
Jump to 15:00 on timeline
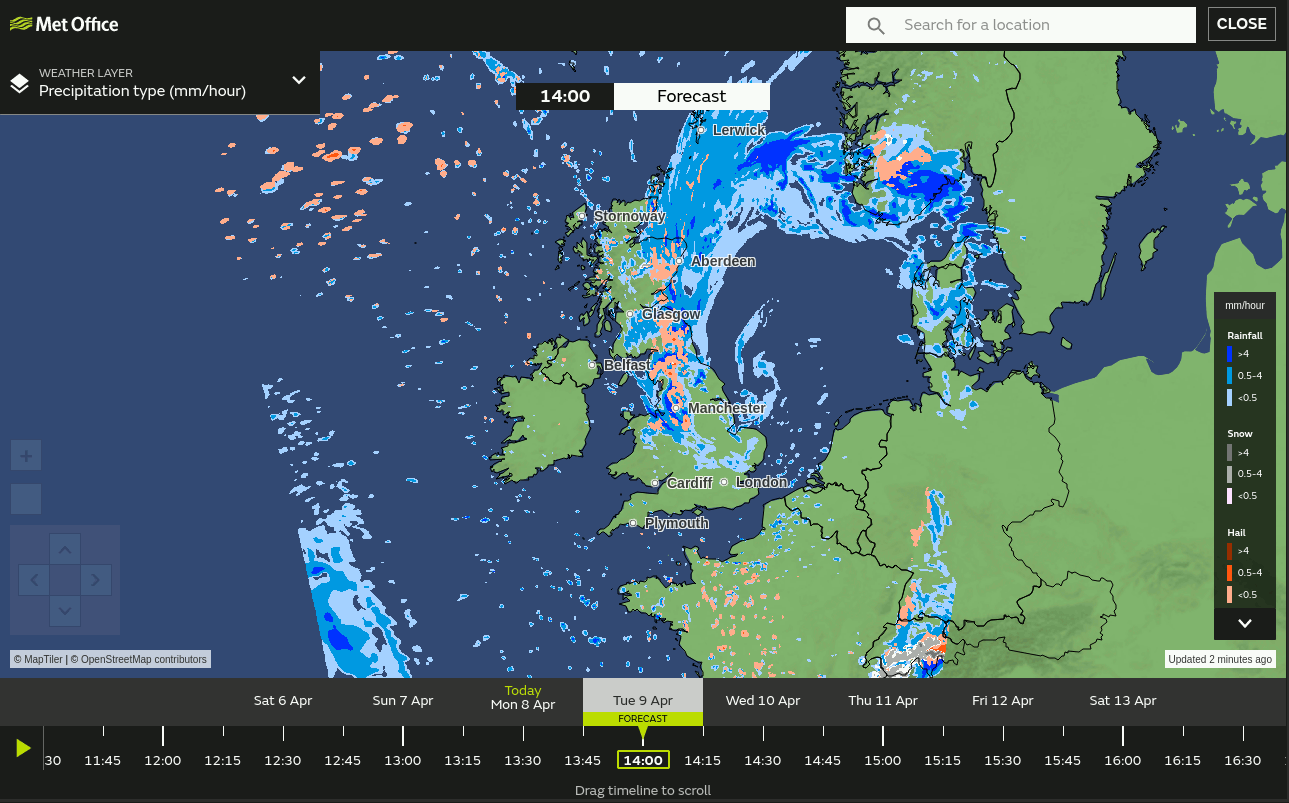pyautogui.click(x=883, y=760)
